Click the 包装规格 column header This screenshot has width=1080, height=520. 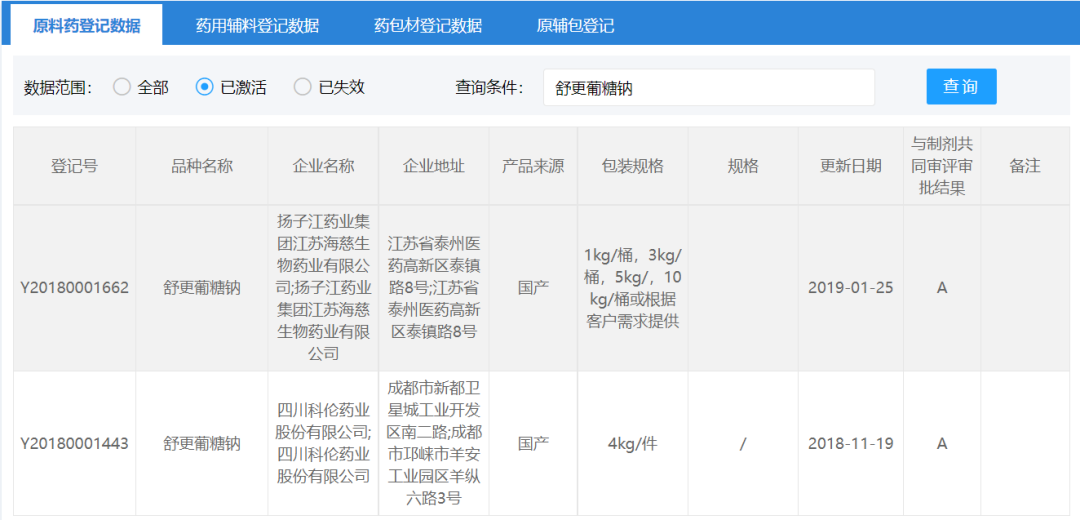coord(633,166)
